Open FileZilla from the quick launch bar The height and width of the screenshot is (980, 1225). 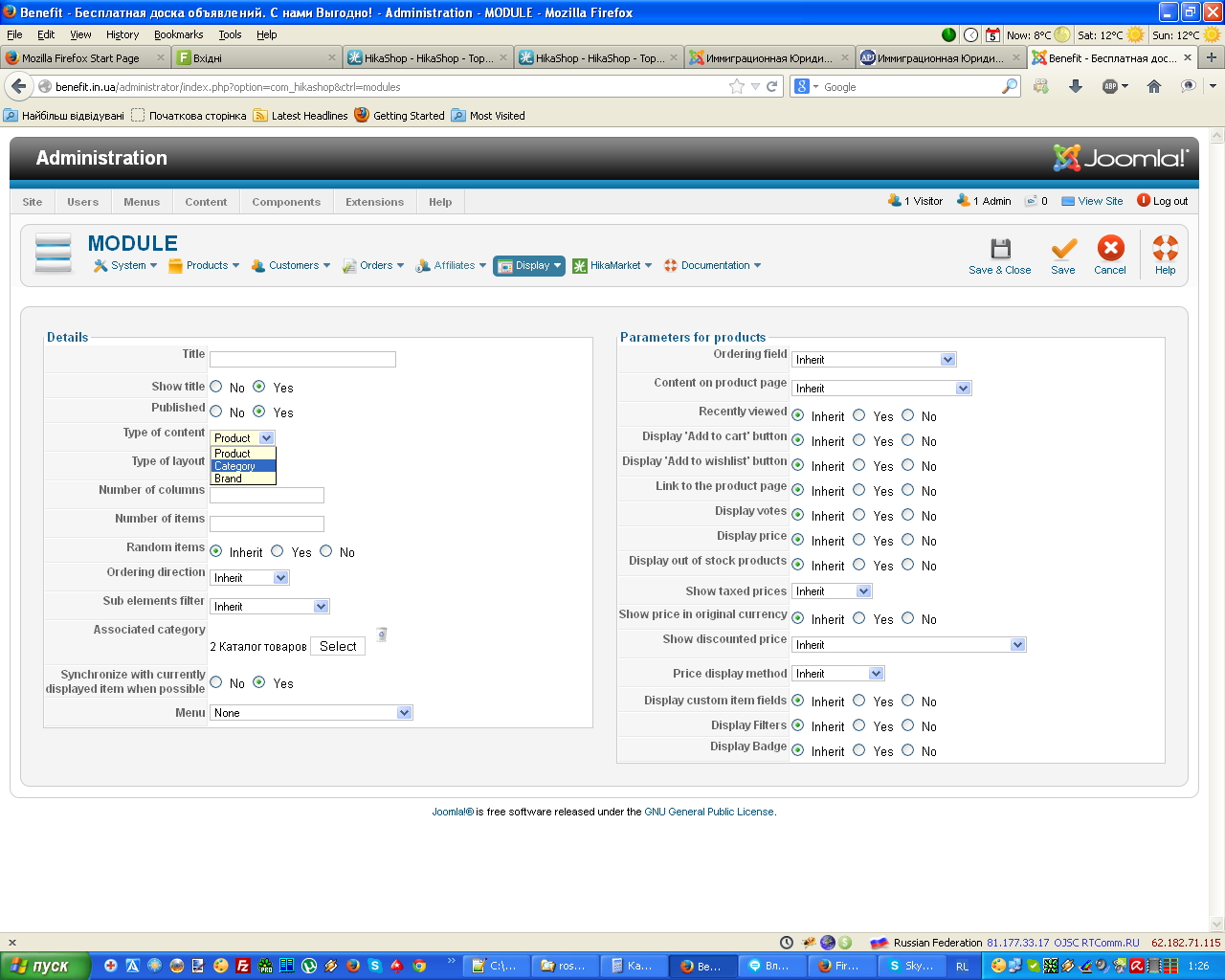(x=243, y=966)
